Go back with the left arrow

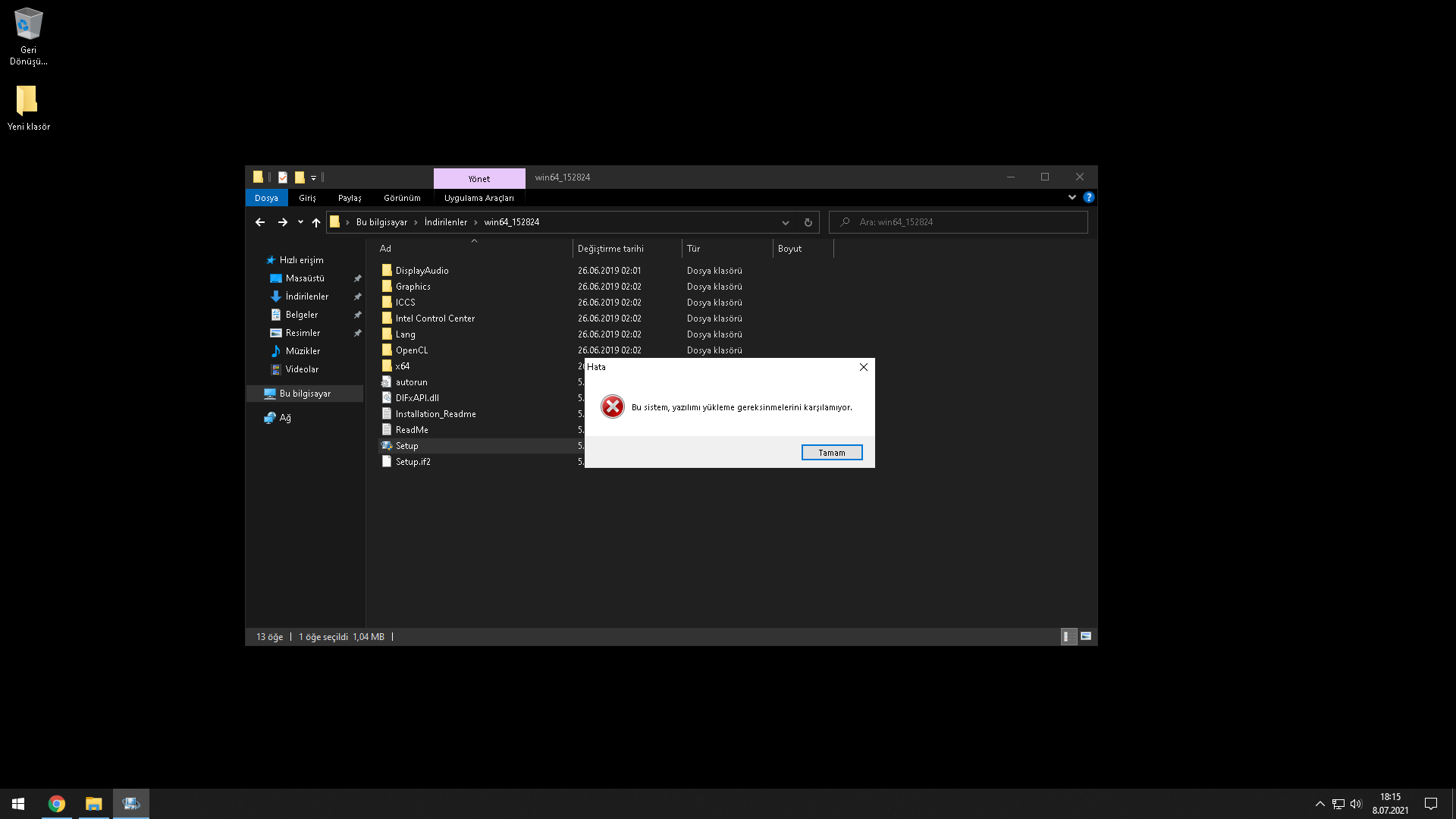click(260, 222)
